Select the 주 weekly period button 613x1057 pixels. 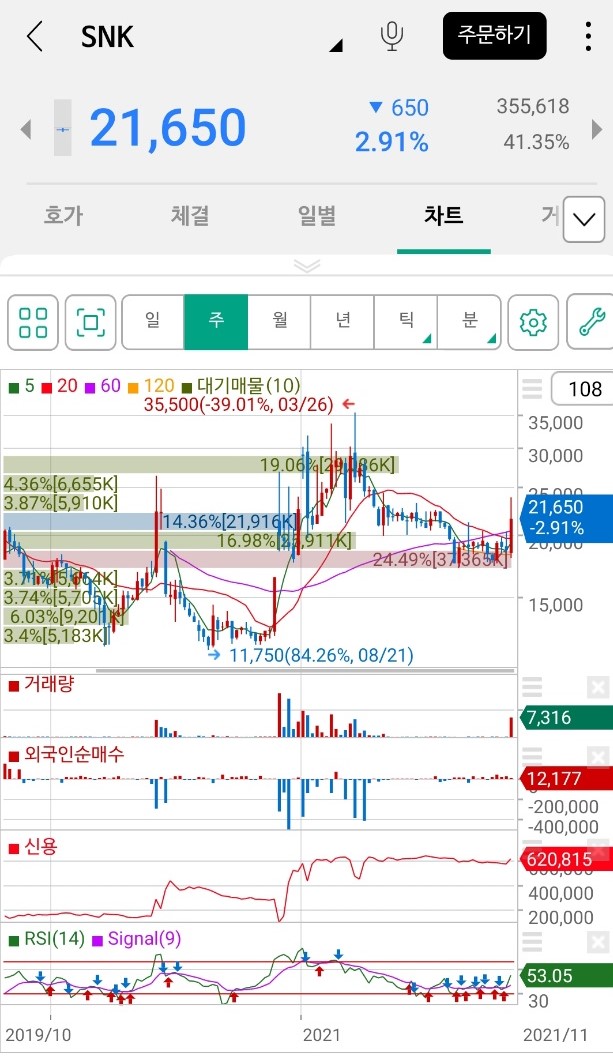(x=216, y=322)
